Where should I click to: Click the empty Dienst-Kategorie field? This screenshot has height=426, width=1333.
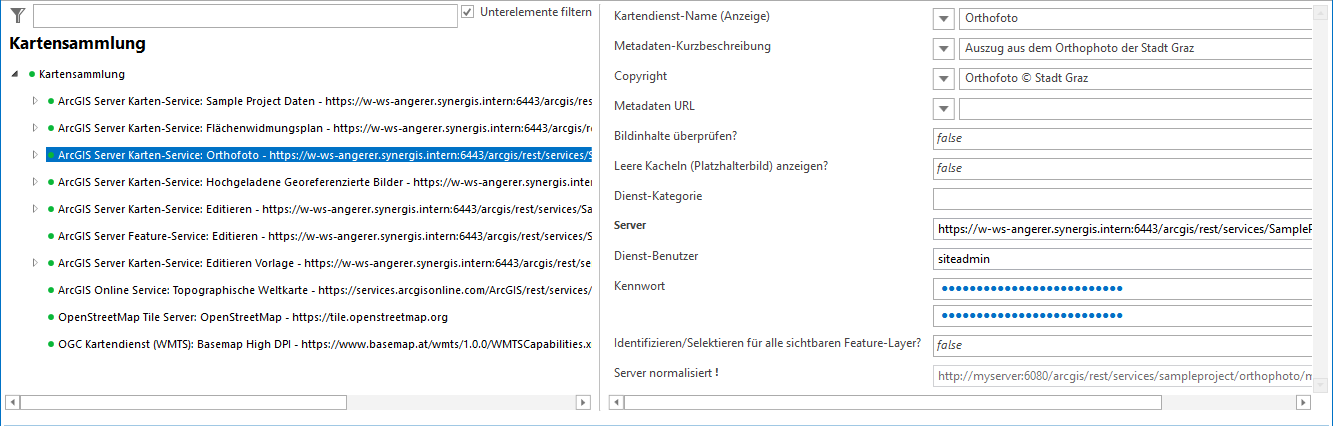pyautogui.click(x=1122, y=199)
